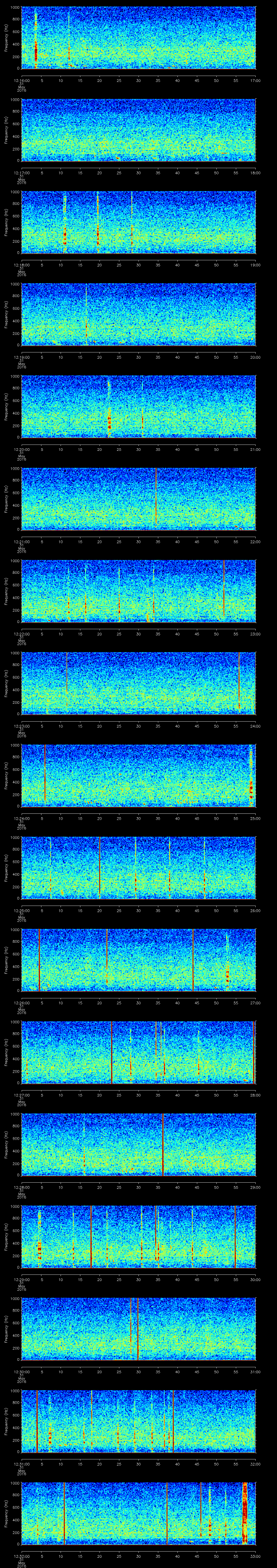277x1568 pixels.
Task: Click the 12:20:00 start time label
Action: 22,449
